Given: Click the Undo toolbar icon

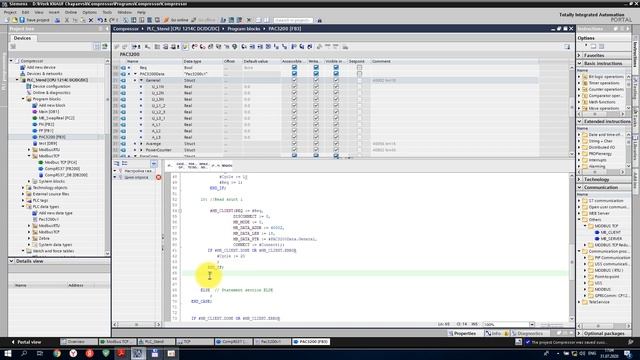Looking at the screenshot, I should [x=100, y=20].
